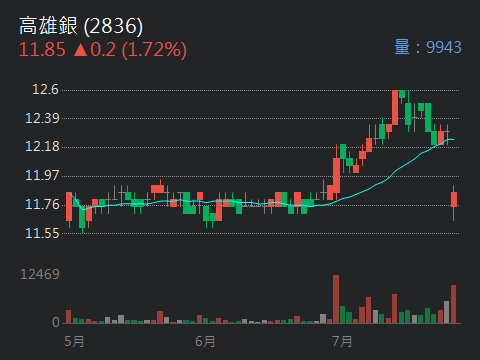Click the 7月 date axis label
Viewport: 480px width, 360px height.
(342, 342)
